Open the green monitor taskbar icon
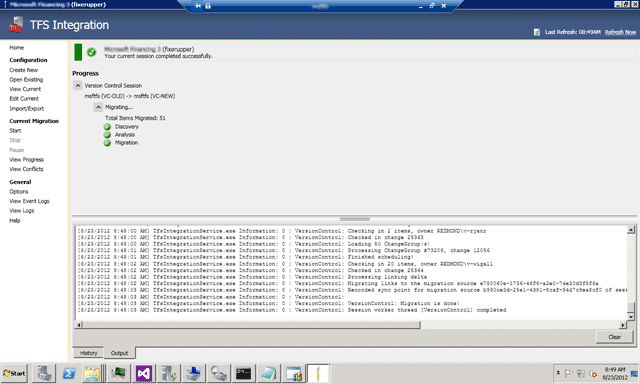The height and width of the screenshot is (384, 640). point(118,373)
